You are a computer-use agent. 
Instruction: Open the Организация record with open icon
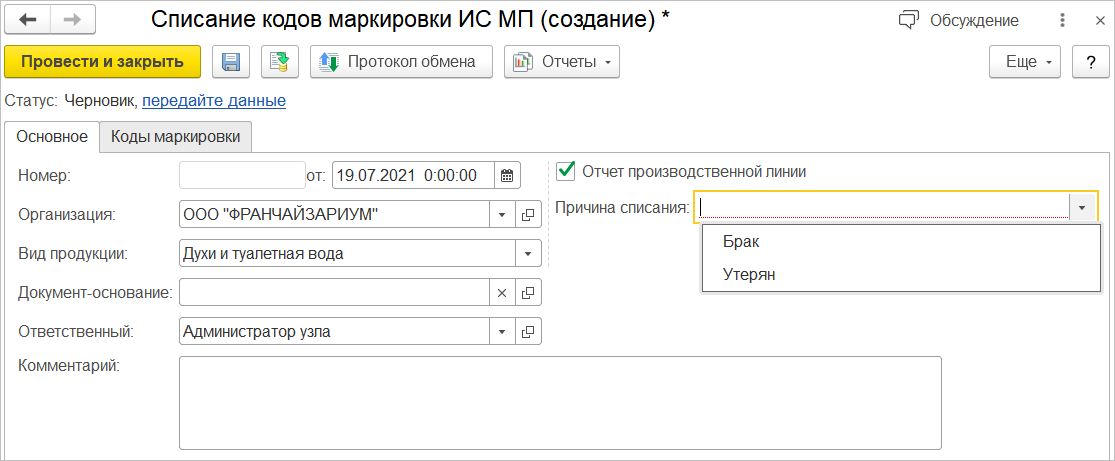[529, 214]
